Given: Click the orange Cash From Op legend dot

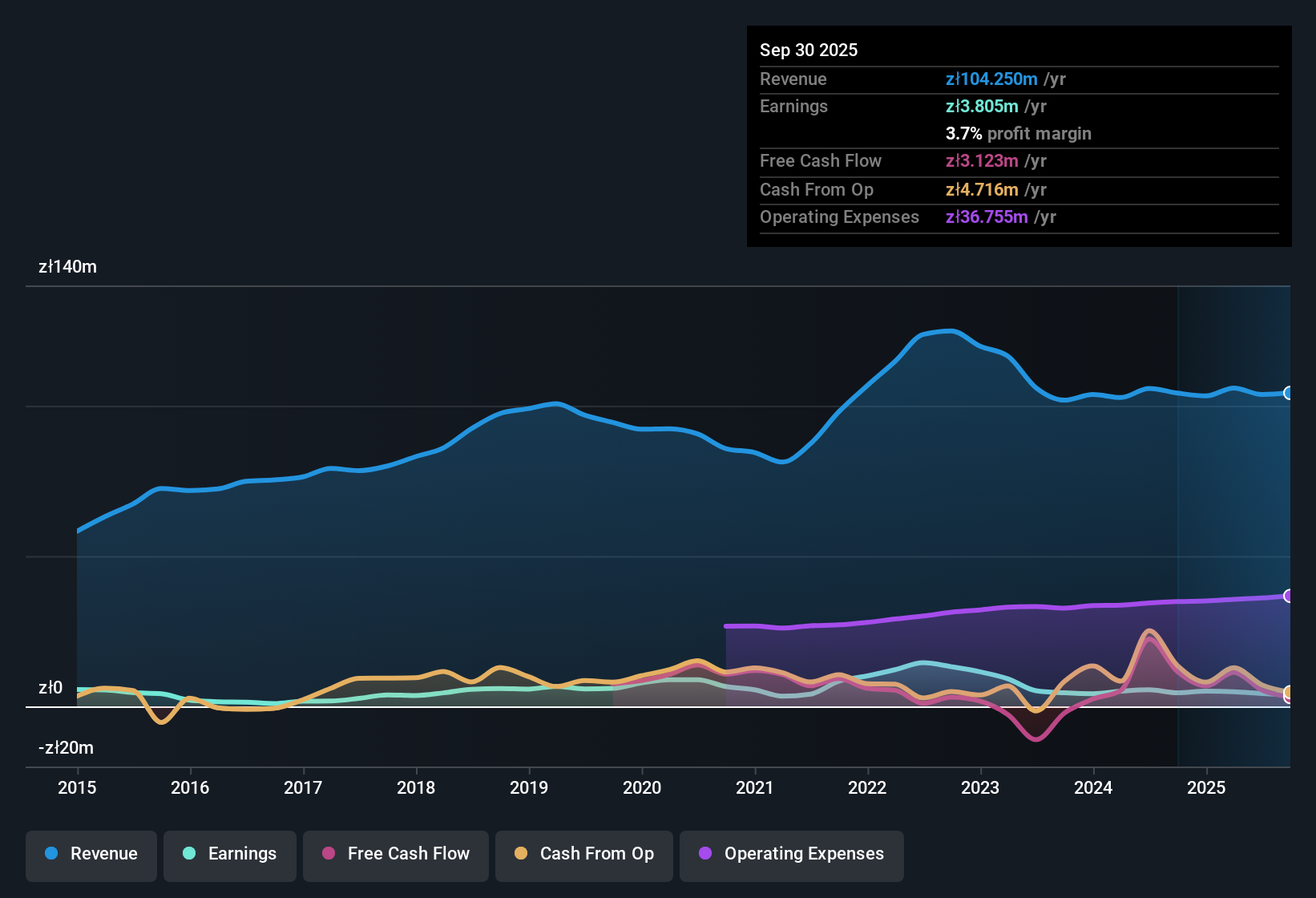Looking at the screenshot, I should click(521, 855).
